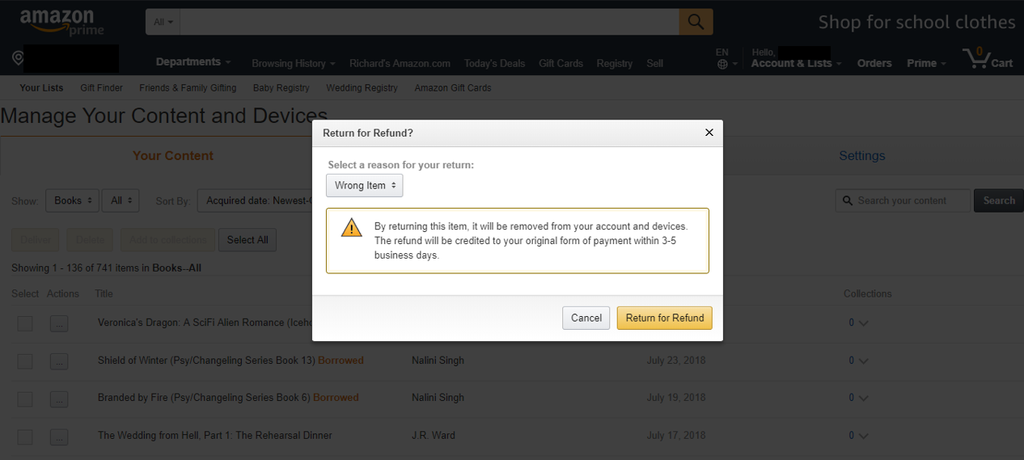1024x460 pixels.
Task: Click the search magnifier icon button
Action: [x=696, y=22]
